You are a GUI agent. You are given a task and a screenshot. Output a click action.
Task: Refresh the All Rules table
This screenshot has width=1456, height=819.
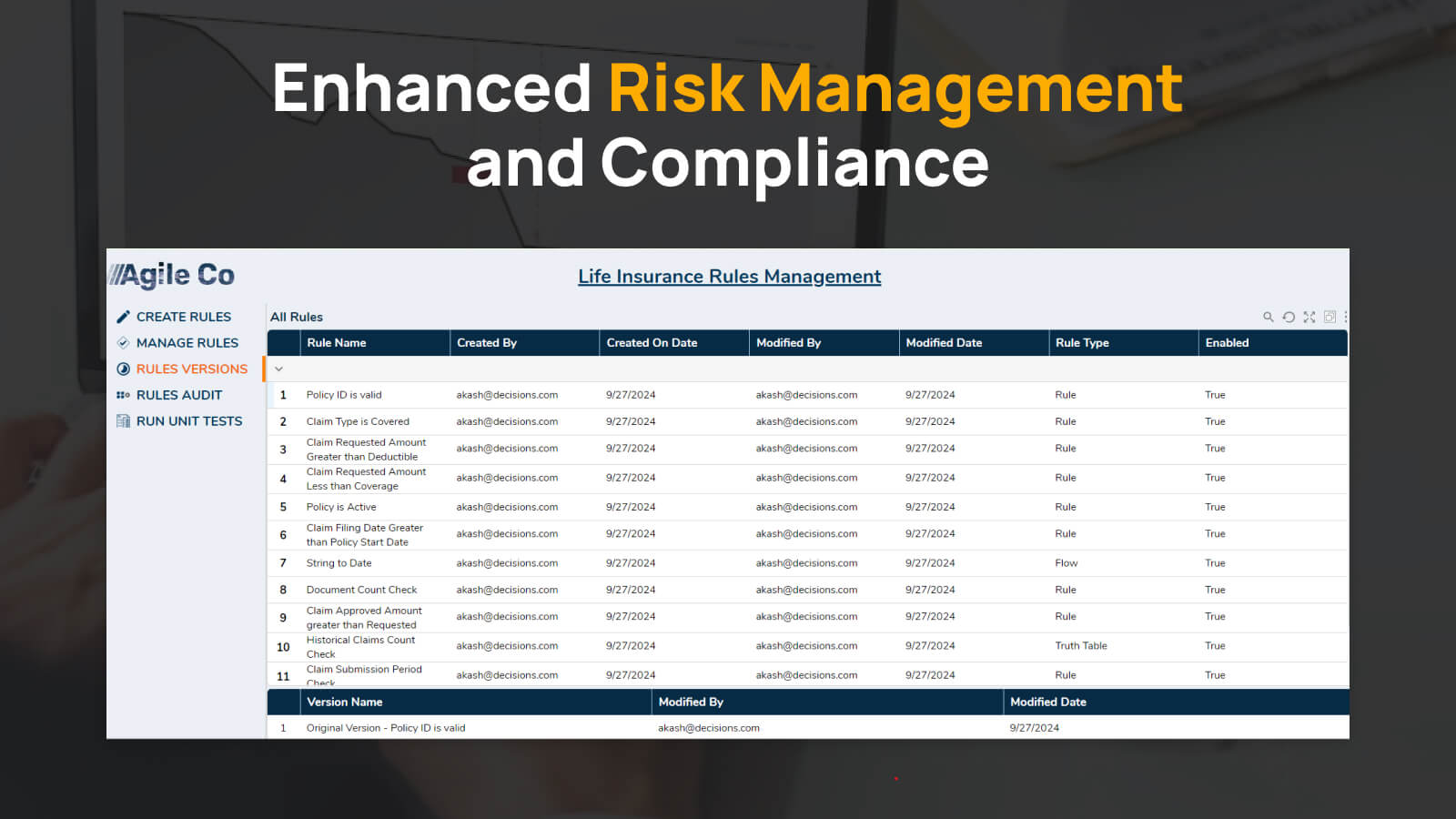[x=1289, y=317]
